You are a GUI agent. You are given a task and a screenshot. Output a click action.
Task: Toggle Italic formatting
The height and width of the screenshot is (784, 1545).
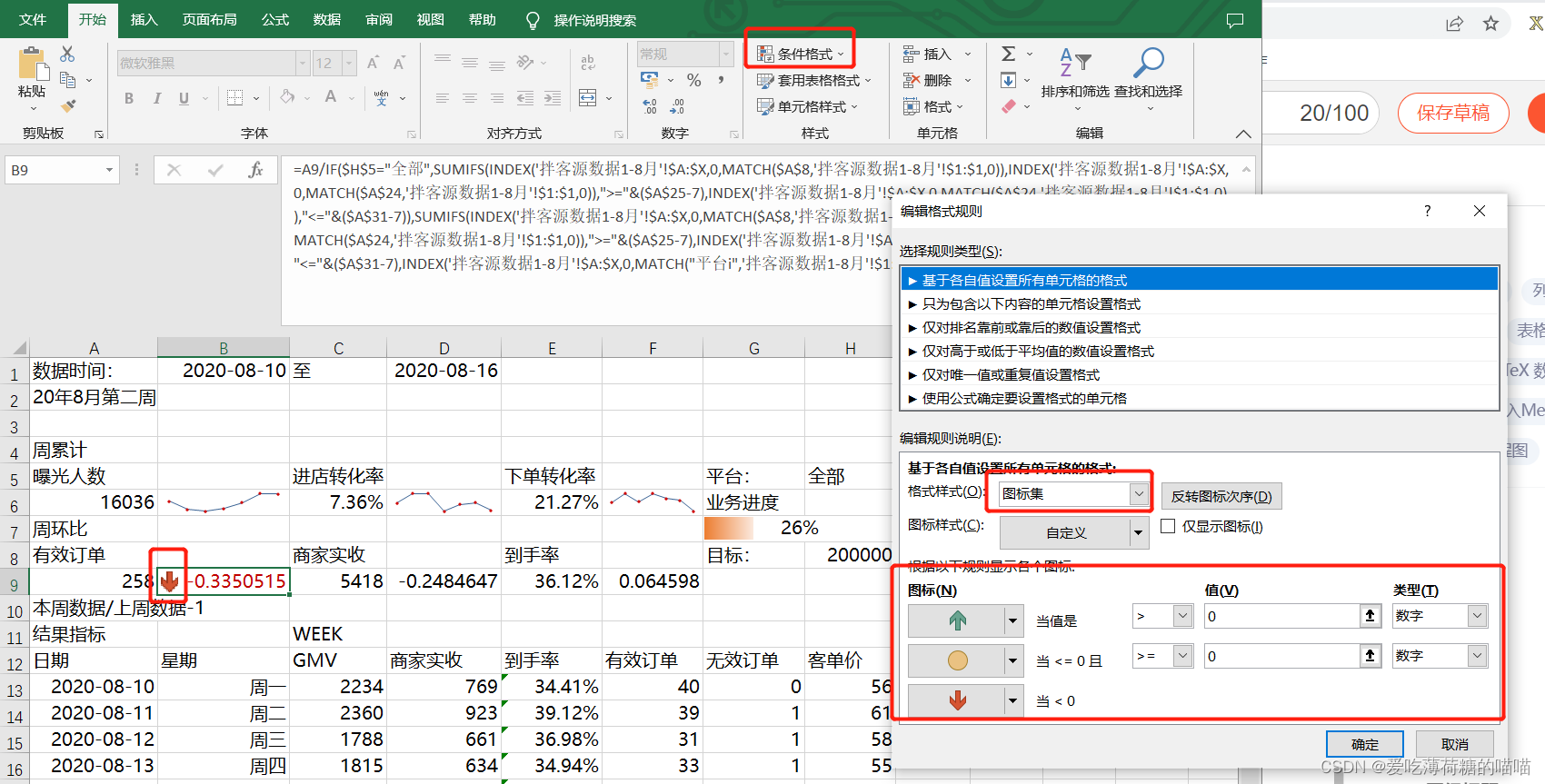pyautogui.click(x=156, y=98)
